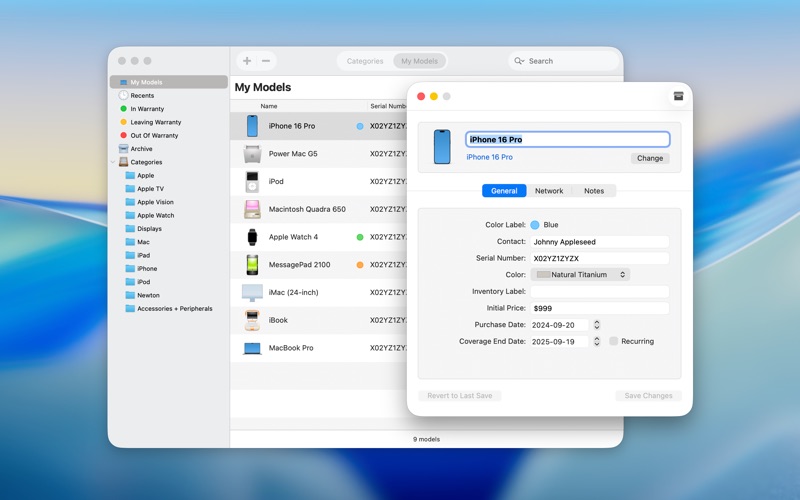Click the iBook device icon
Image resolution: width=800 pixels, height=500 pixels.
click(252, 320)
